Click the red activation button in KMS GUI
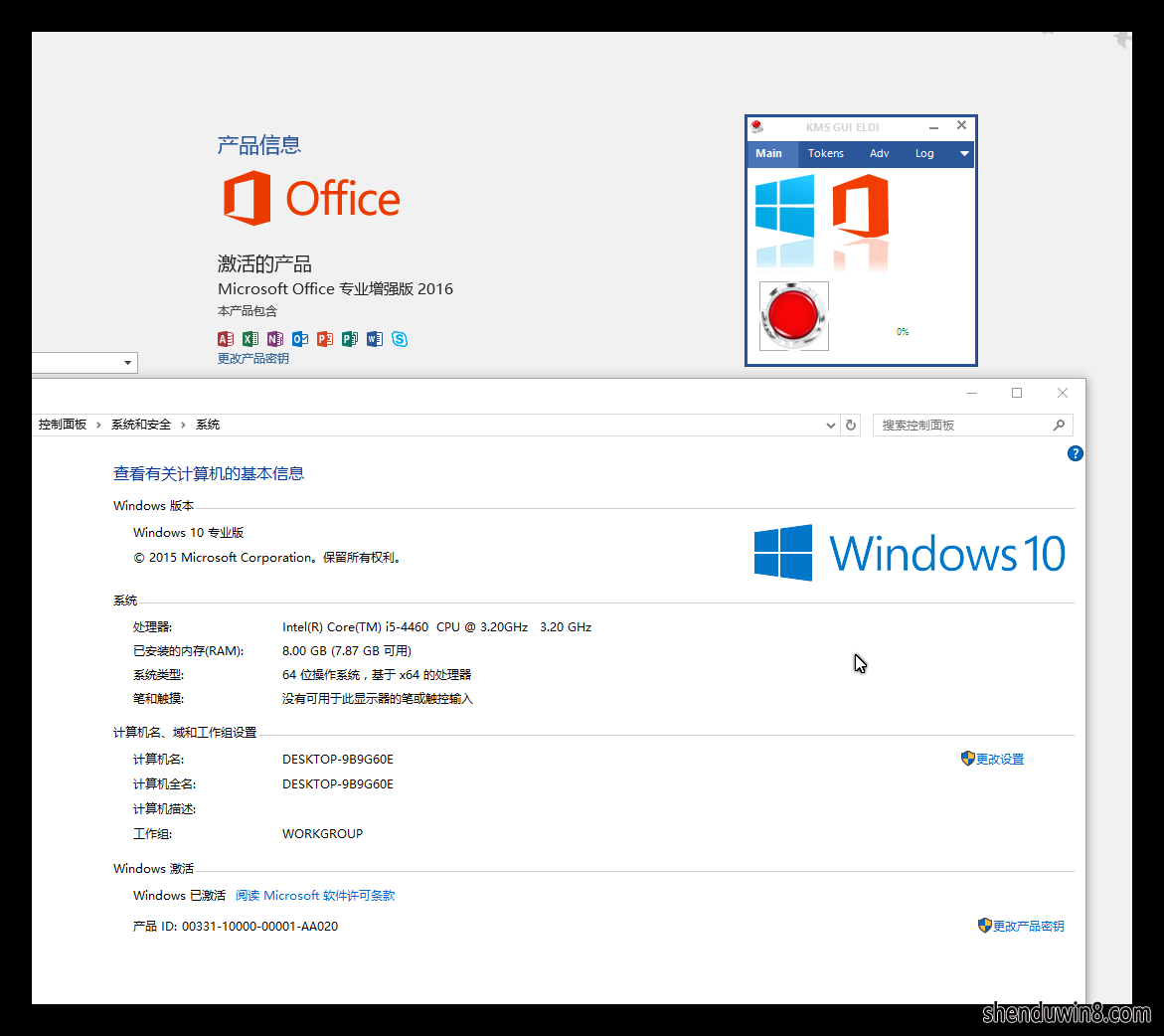 click(793, 315)
